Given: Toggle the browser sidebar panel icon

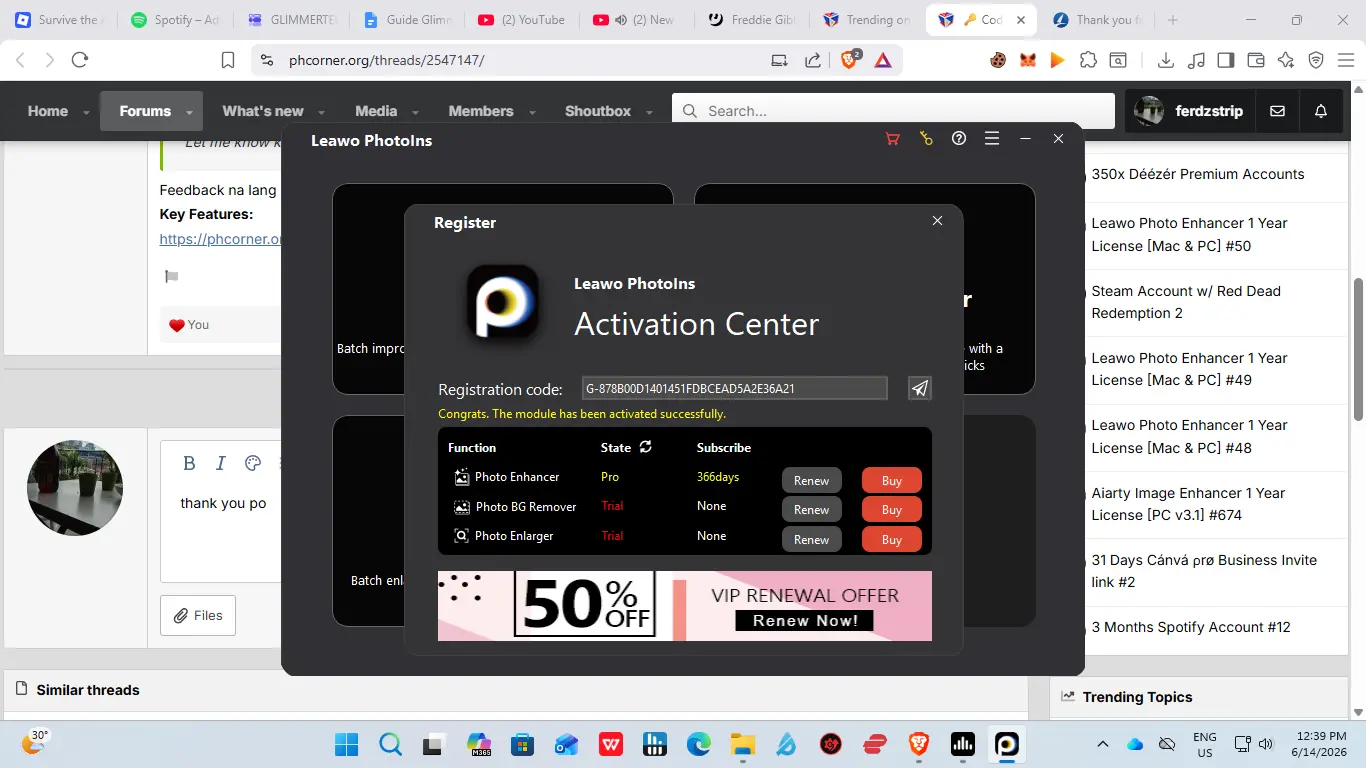Looking at the screenshot, I should (x=1225, y=60).
